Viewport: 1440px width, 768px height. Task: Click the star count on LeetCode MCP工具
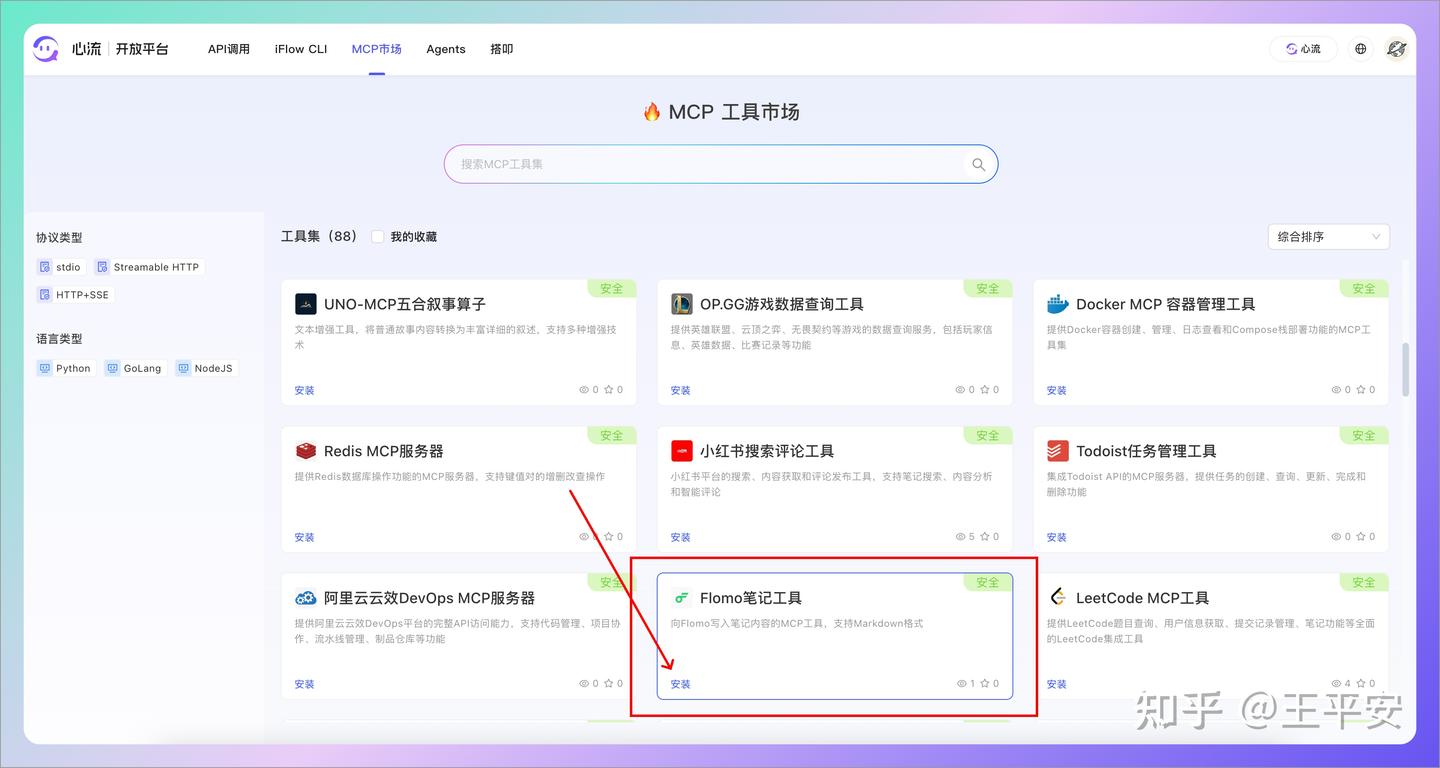(x=1366, y=683)
